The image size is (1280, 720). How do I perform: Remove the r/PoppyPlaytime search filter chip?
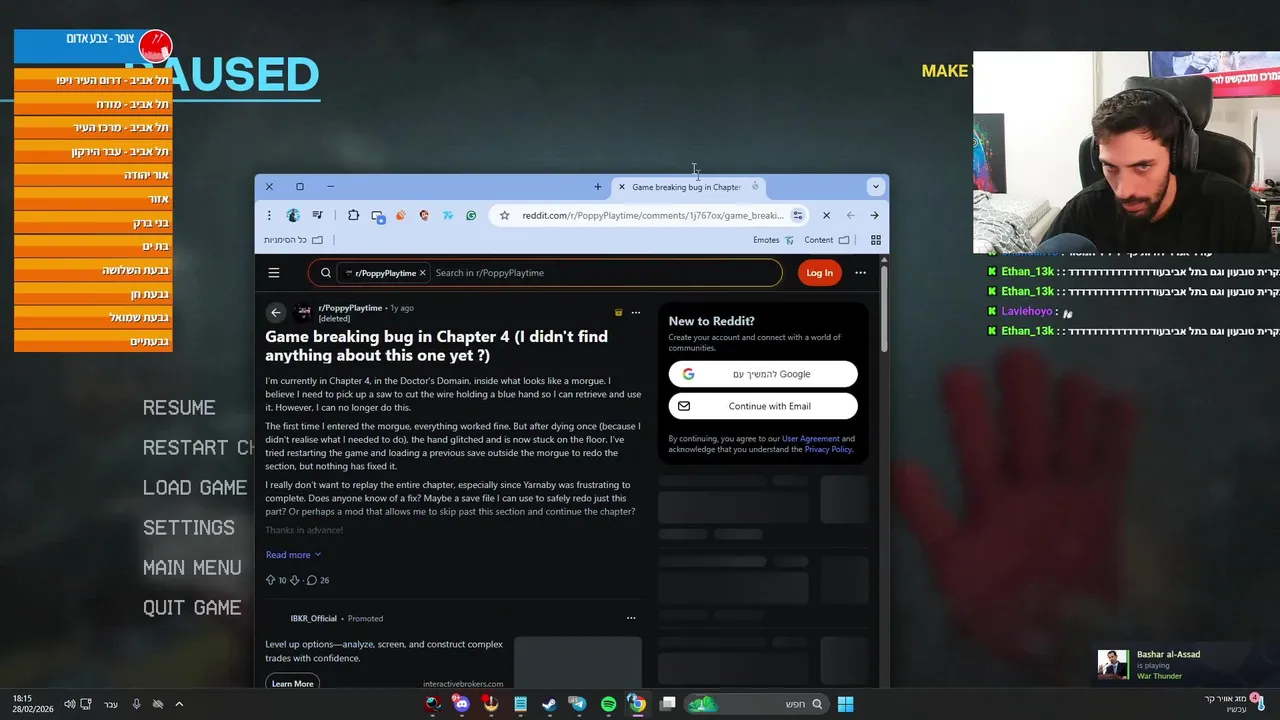422,273
